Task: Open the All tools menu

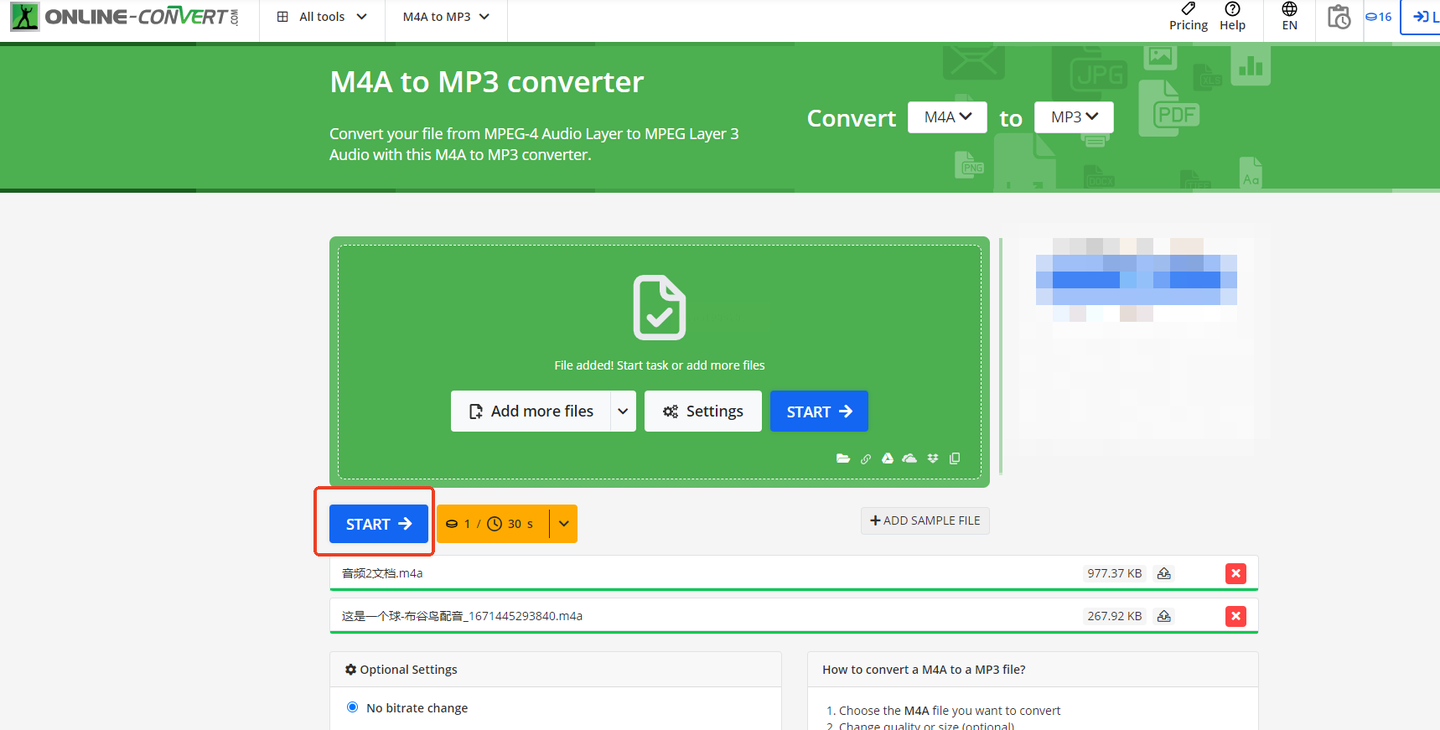Action: pos(322,17)
